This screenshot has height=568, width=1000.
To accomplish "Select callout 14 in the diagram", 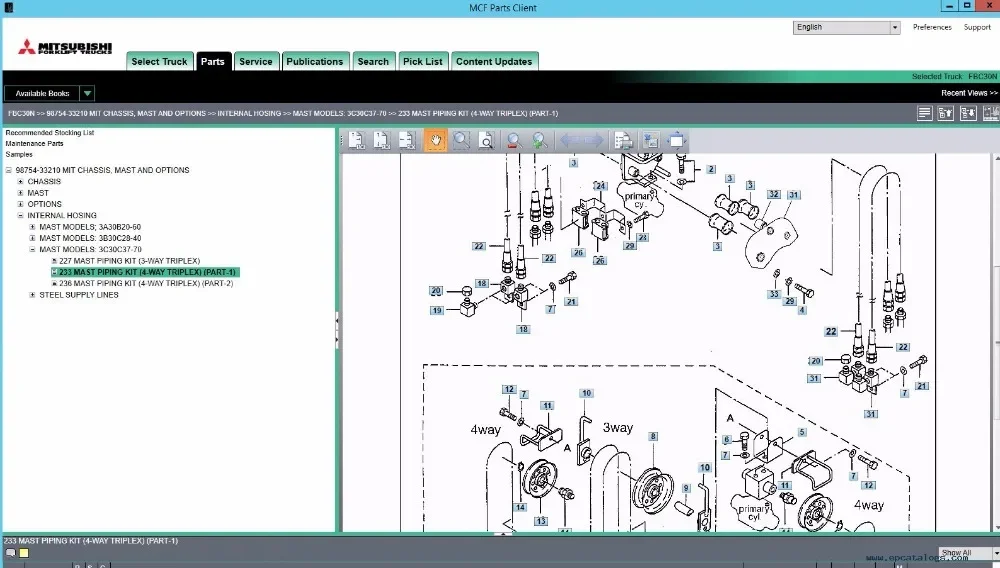I will [x=520, y=507].
